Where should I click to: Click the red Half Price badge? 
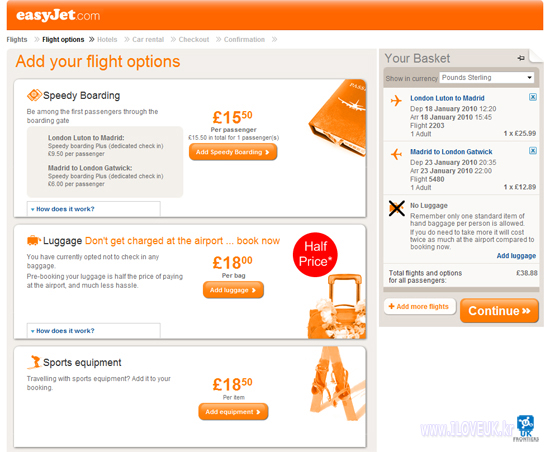[x=315, y=255]
